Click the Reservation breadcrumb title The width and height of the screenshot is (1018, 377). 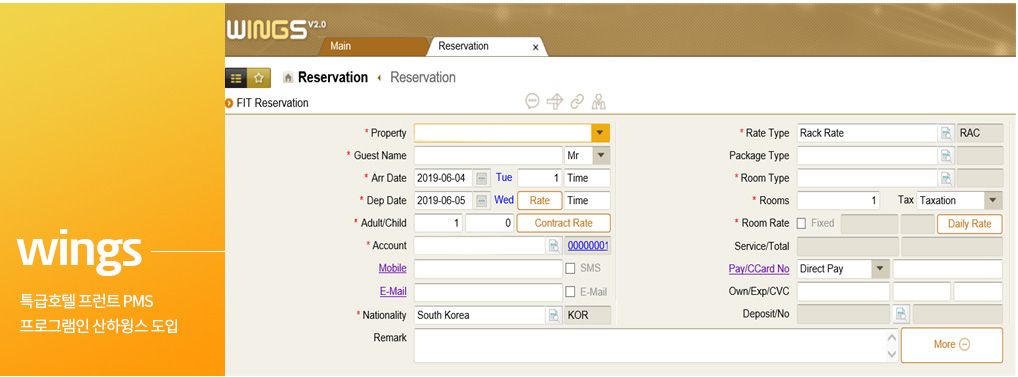(x=332, y=78)
